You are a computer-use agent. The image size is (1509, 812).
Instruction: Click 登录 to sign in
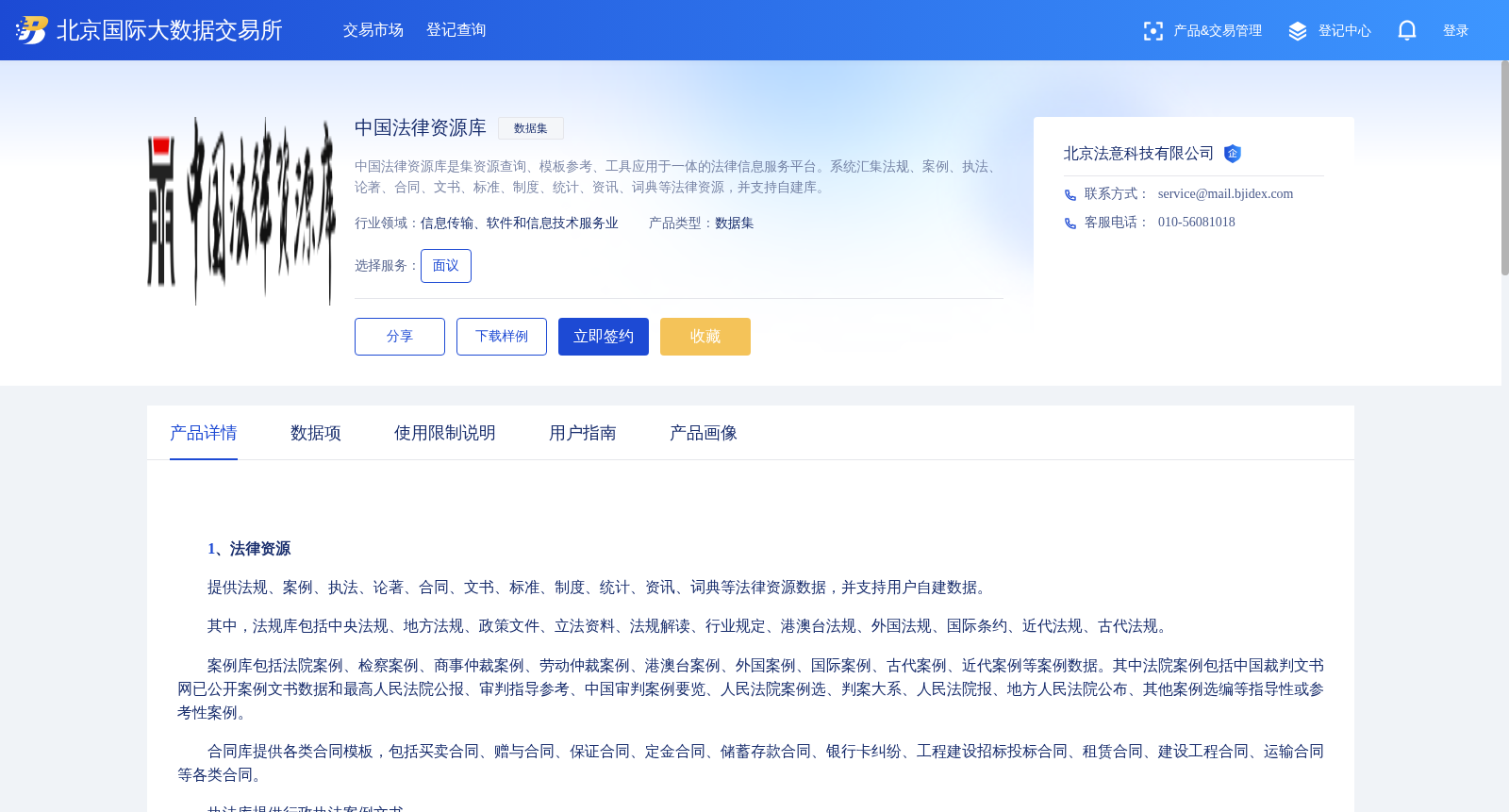point(1456,31)
